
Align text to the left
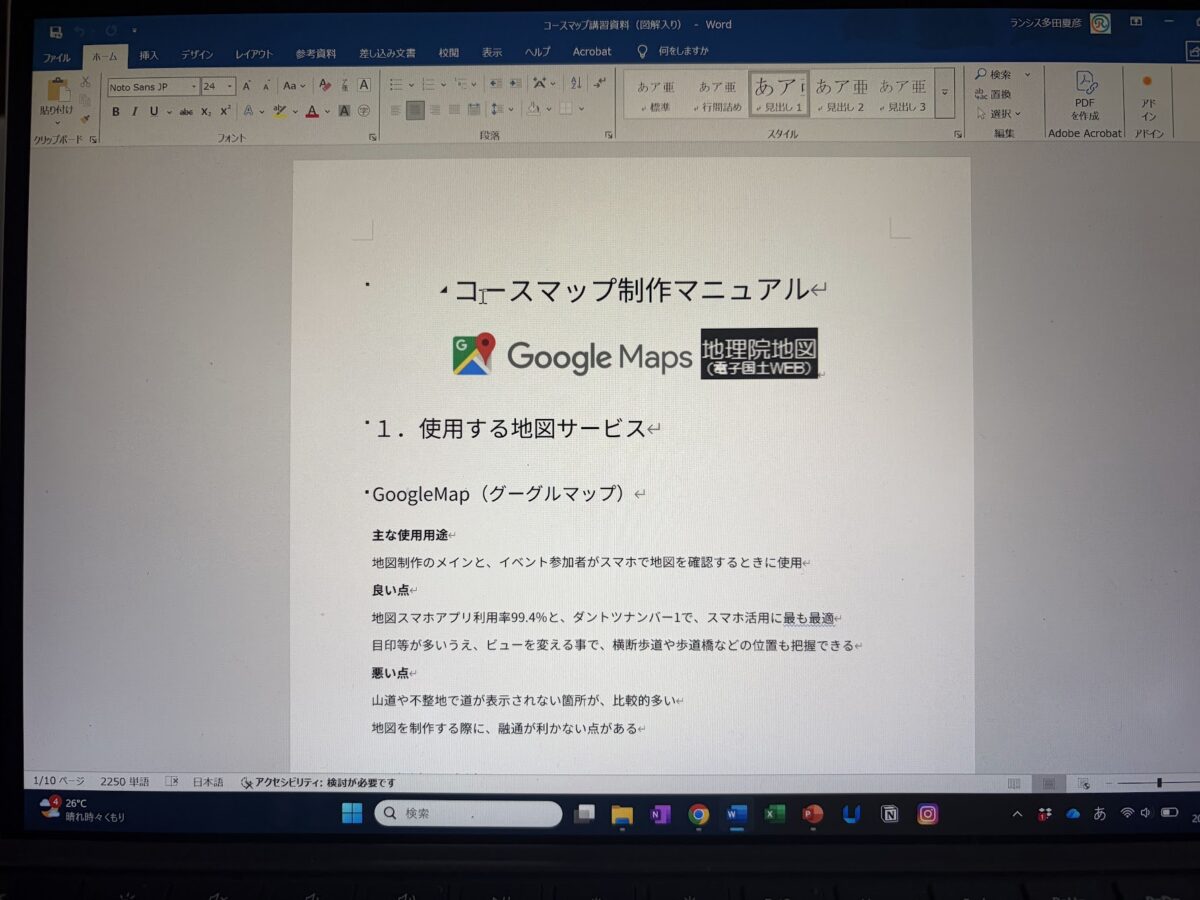pyautogui.click(x=396, y=110)
